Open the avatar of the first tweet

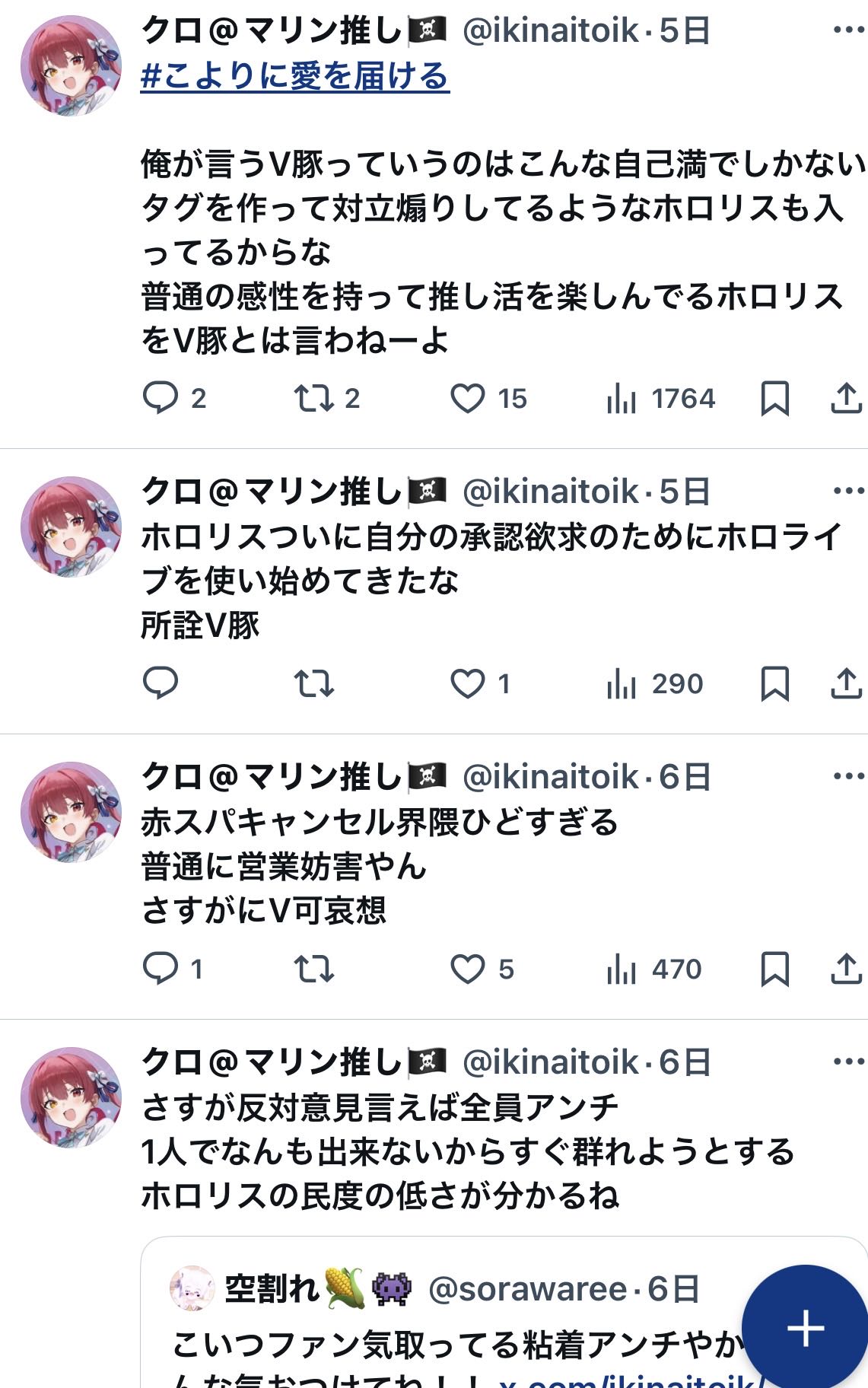(x=71, y=65)
